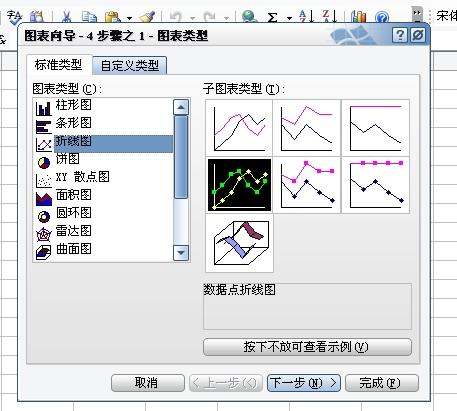Select the 条形图 bar chart type
This screenshot has height=411, width=457.
[103, 123]
